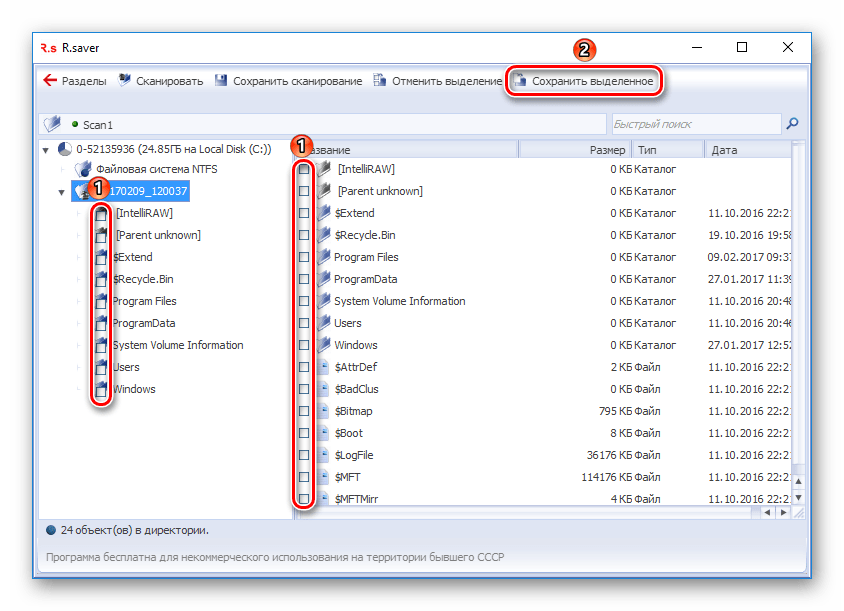
Task: Check the $Bitmap file checkbox
Action: click(304, 411)
